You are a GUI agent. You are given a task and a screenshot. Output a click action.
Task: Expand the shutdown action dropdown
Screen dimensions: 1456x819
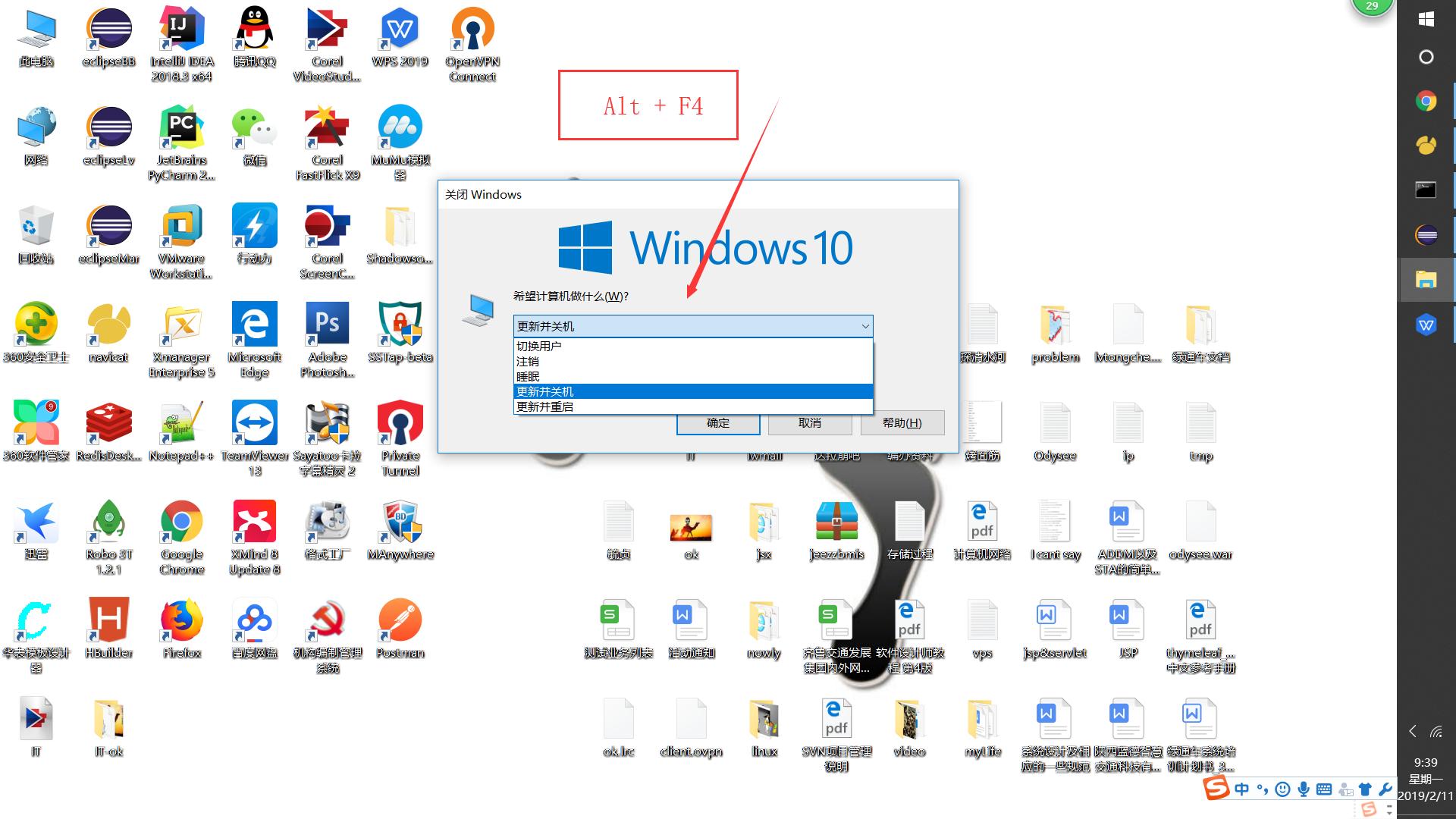click(865, 326)
